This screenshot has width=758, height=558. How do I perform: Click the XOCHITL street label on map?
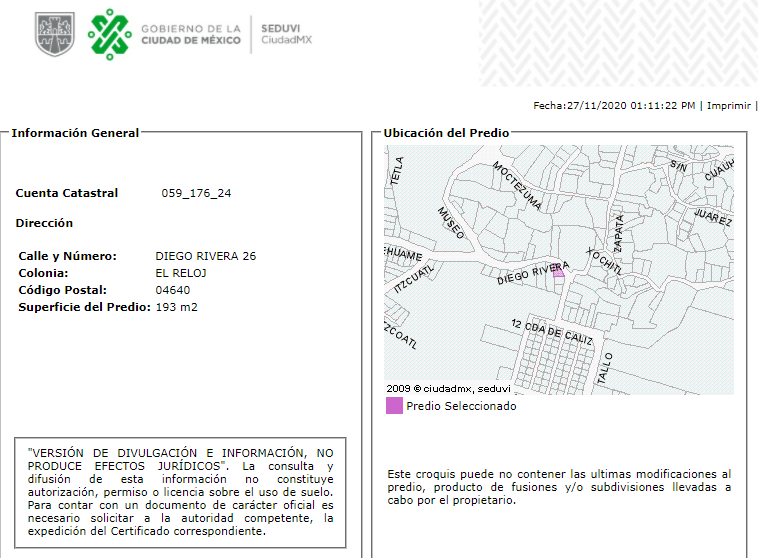click(x=604, y=261)
